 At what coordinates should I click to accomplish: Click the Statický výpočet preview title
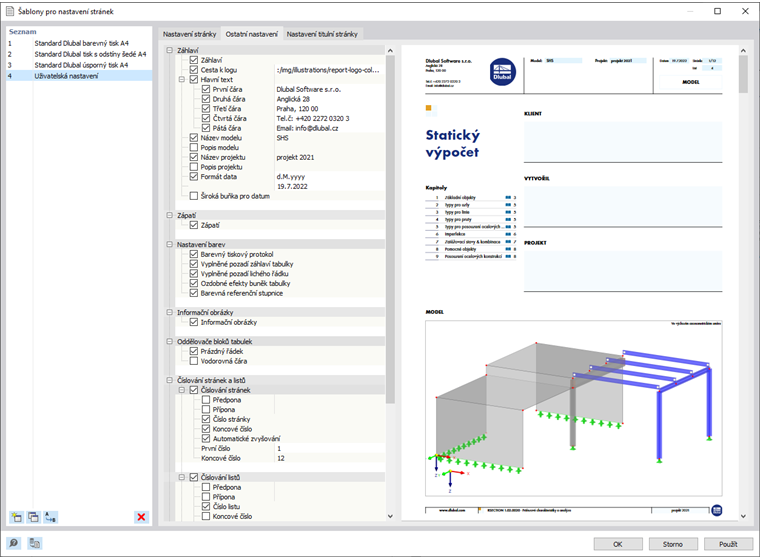click(453, 144)
